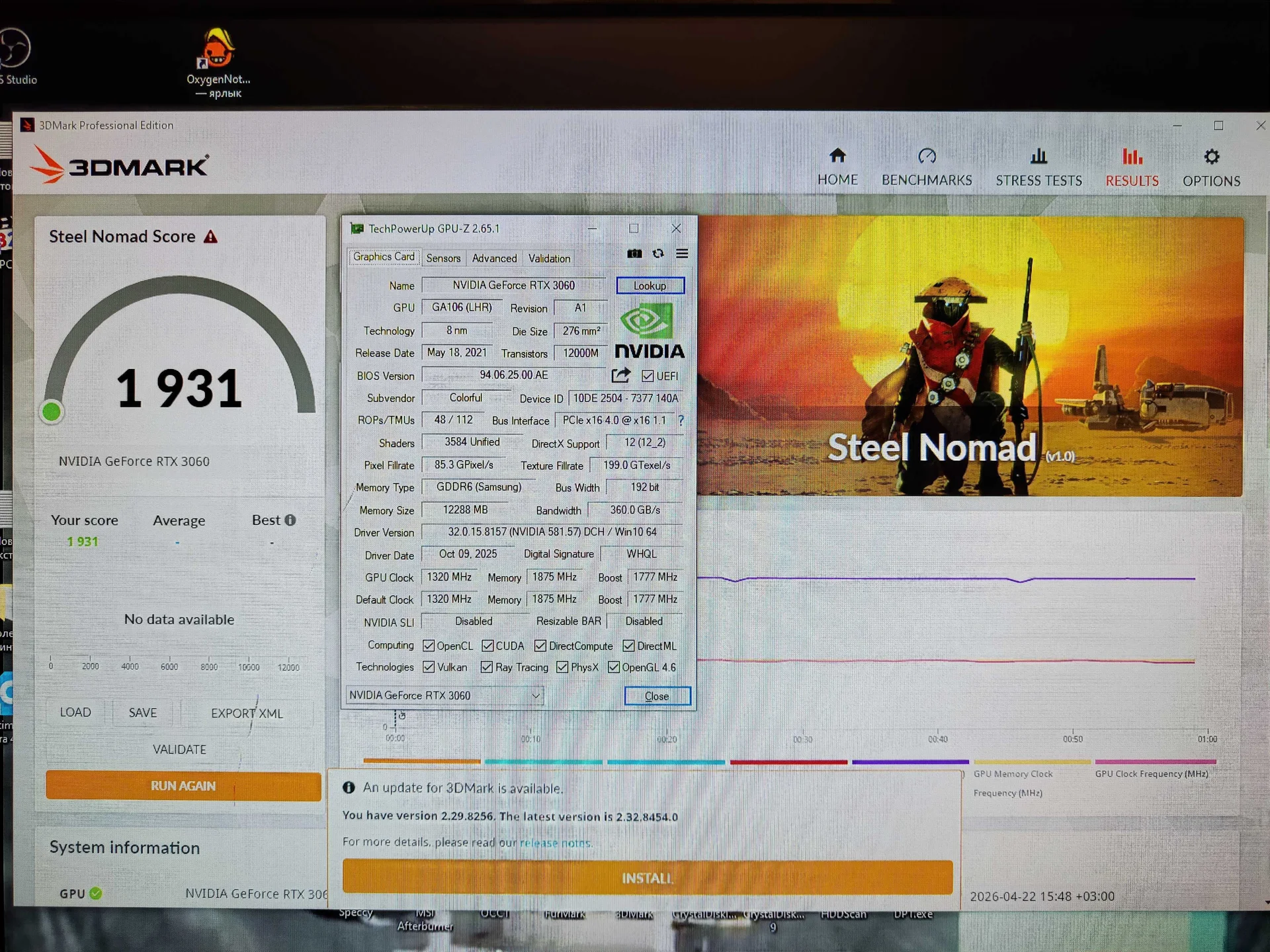Open the release notes link
The image size is (1270, 952).
[556, 843]
